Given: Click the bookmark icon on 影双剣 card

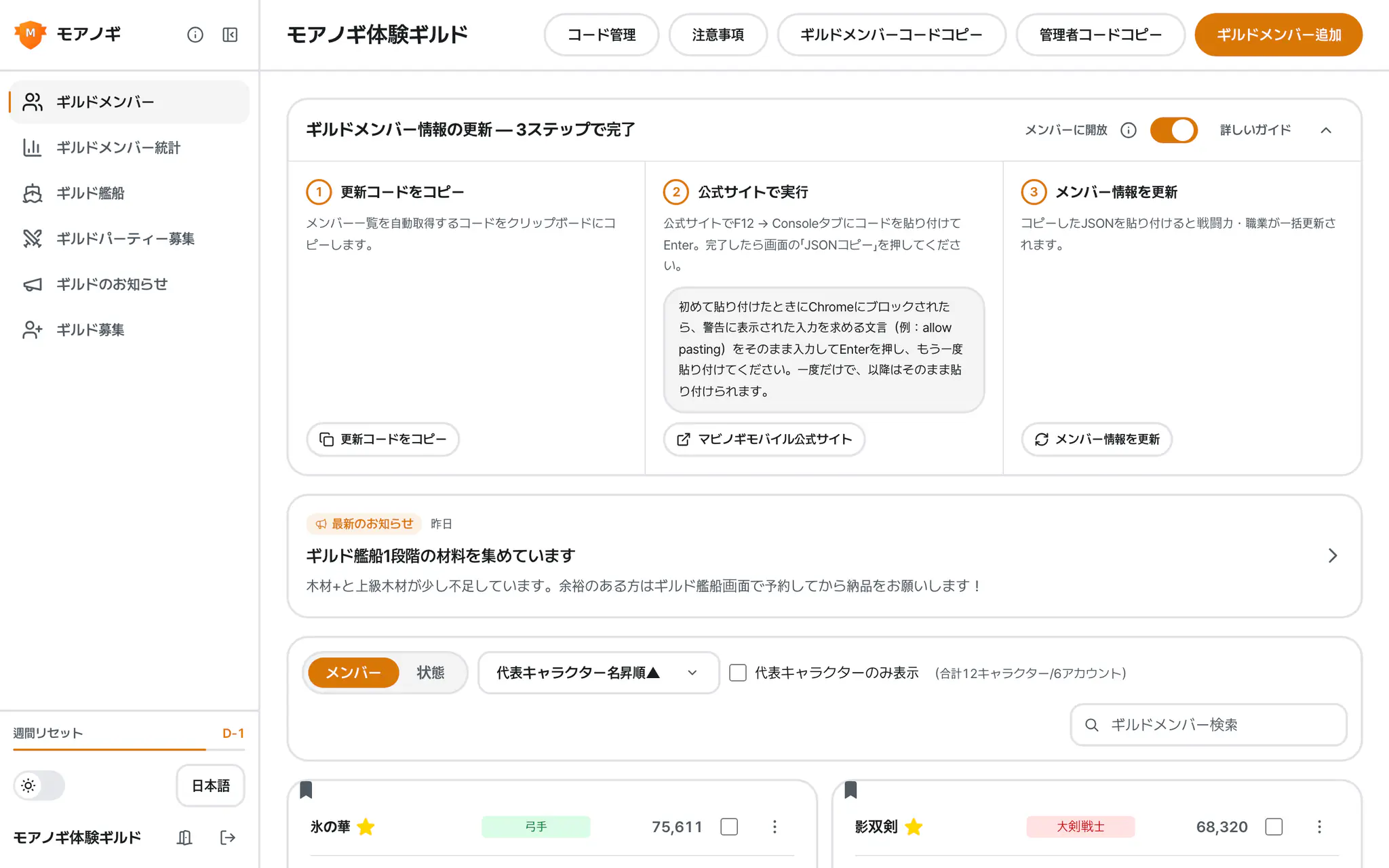Looking at the screenshot, I should 850,790.
